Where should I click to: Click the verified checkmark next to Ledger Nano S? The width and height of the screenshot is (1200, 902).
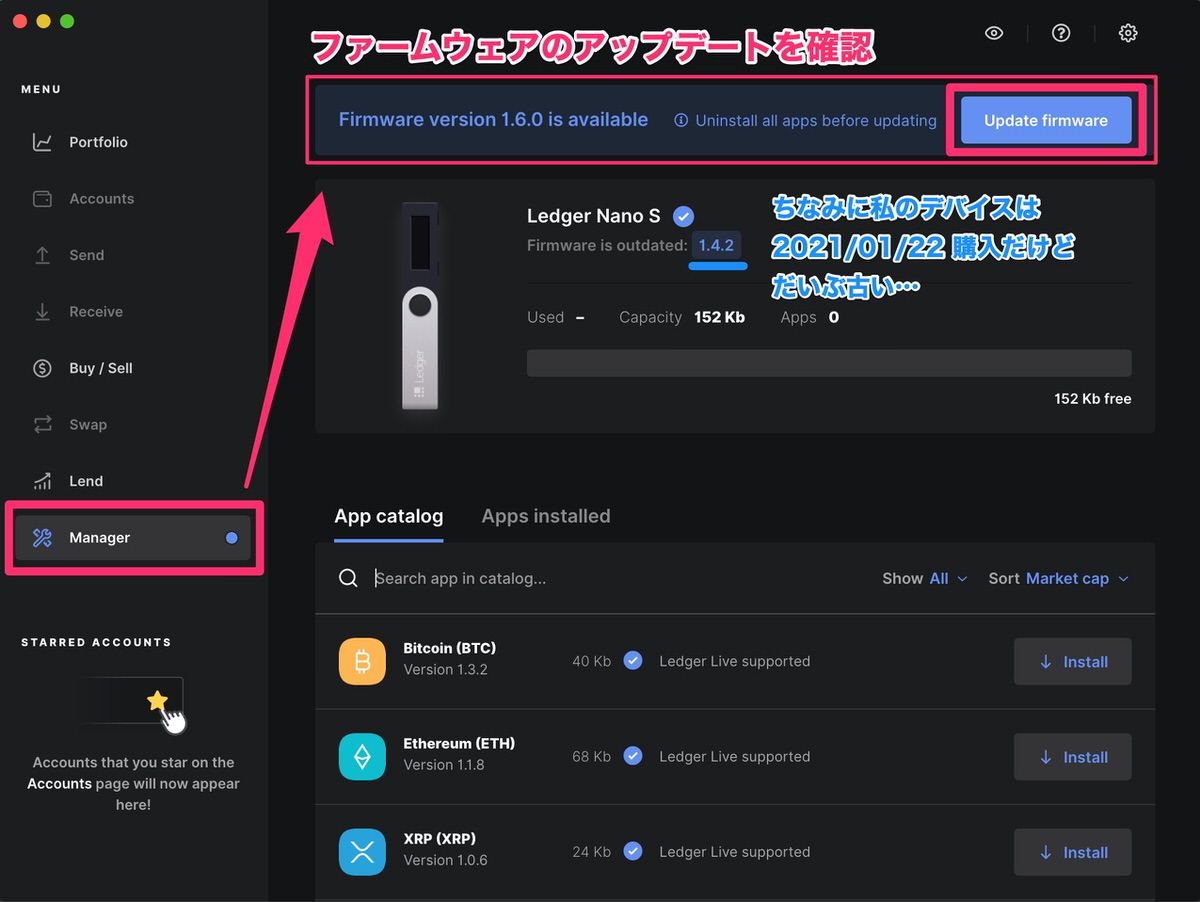click(684, 216)
